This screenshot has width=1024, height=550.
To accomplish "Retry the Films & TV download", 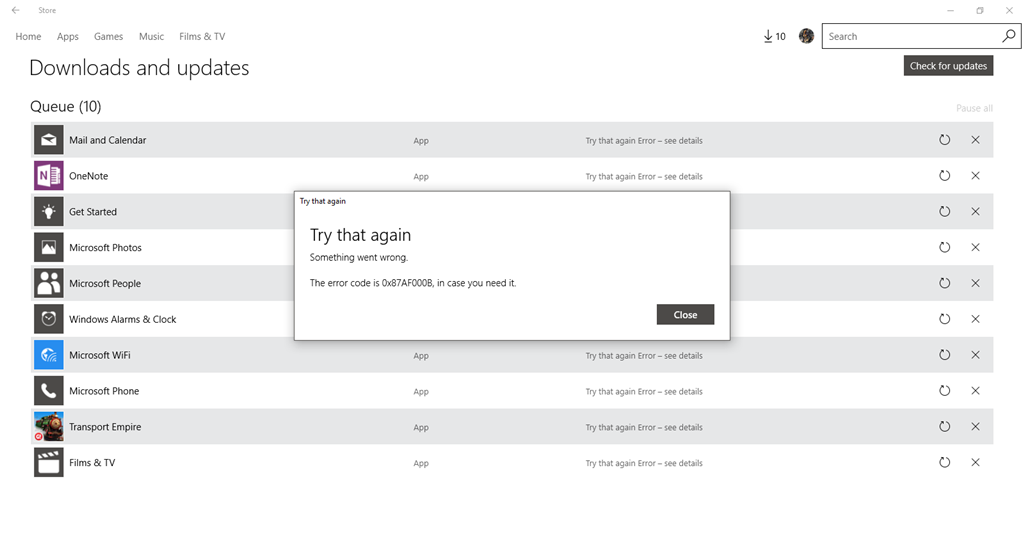I will pyautogui.click(x=944, y=462).
